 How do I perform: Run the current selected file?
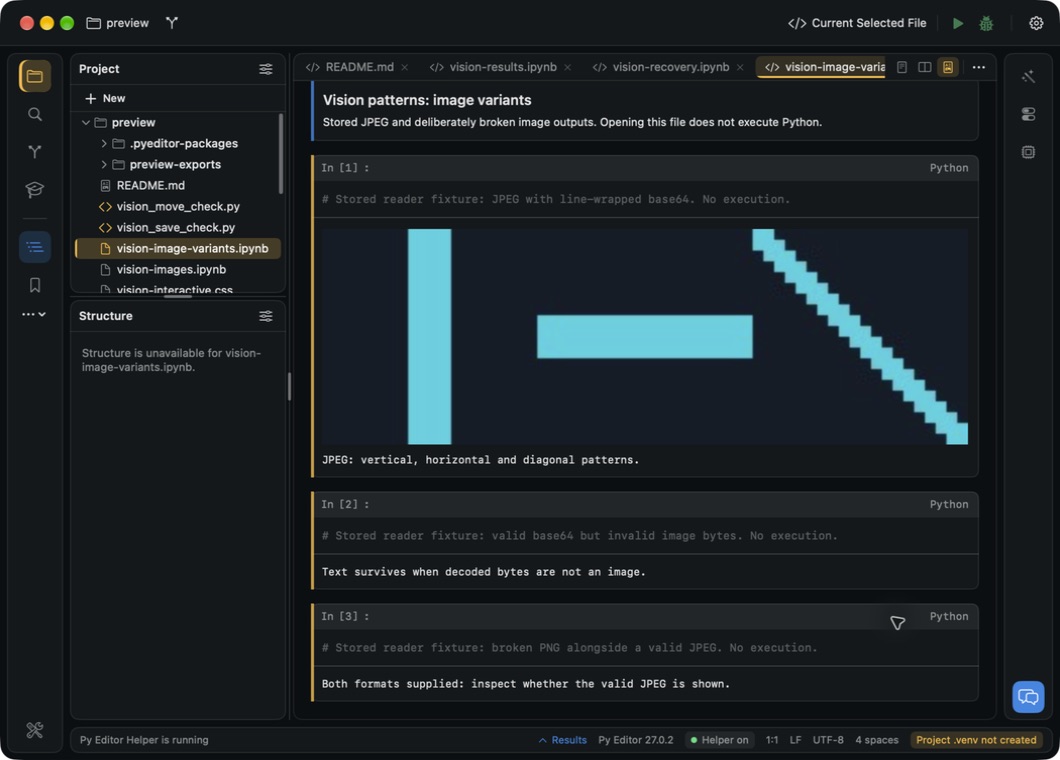click(958, 23)
